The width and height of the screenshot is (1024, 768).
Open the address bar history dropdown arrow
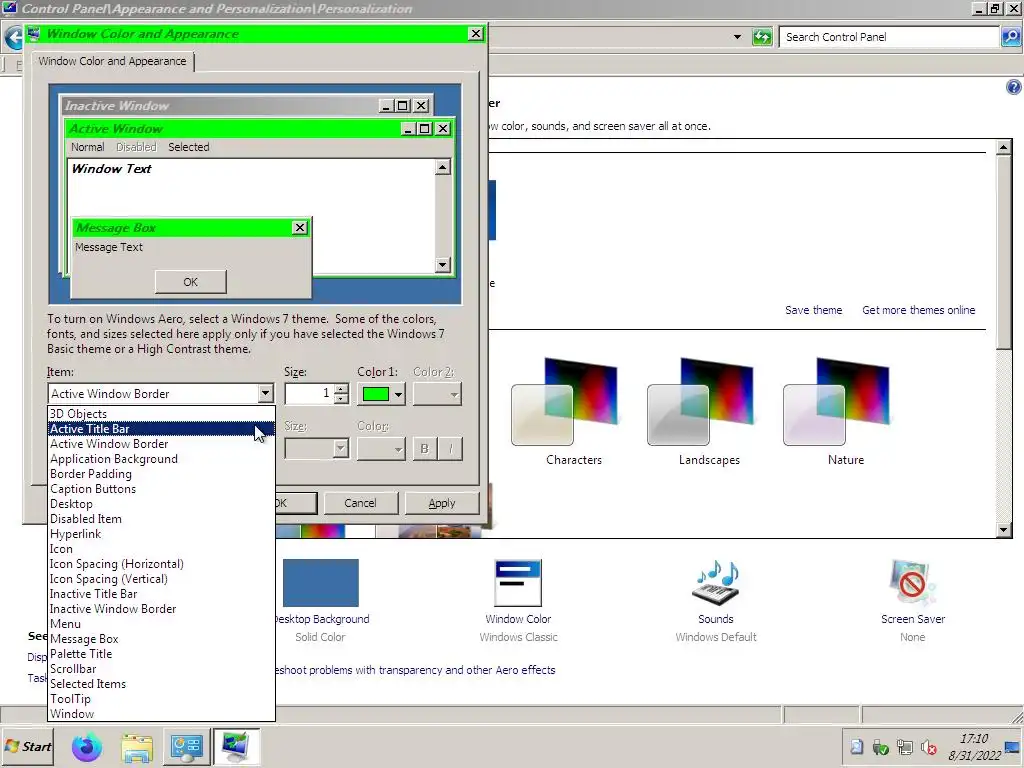(737, 37)
